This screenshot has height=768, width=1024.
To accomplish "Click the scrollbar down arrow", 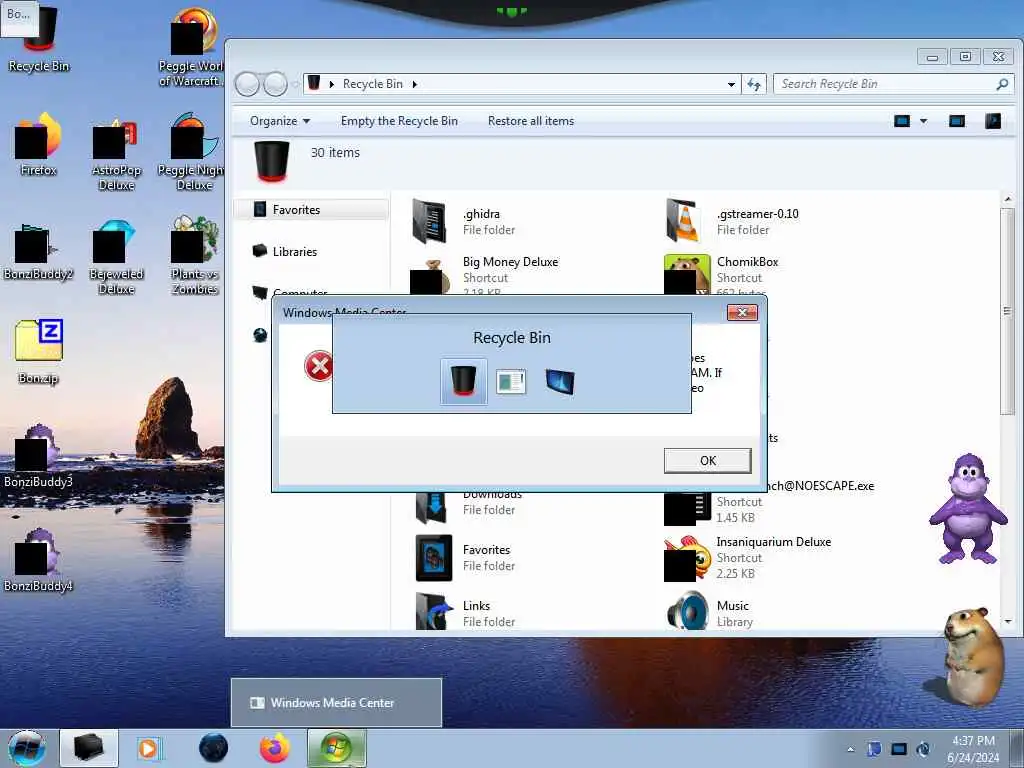I will coord(1007,622).
